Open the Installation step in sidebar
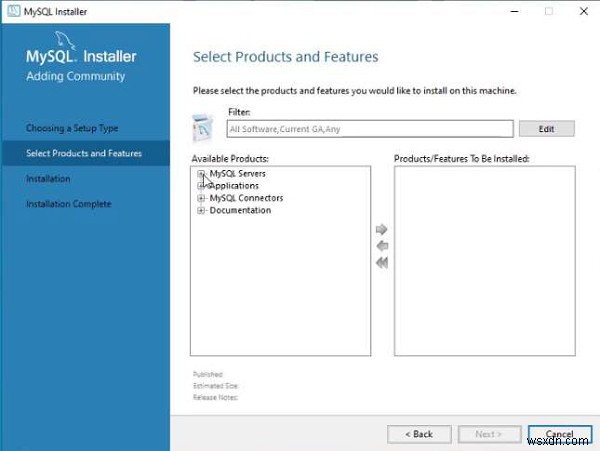The height and width of the screenshot is (451, 600). (48, 179)
